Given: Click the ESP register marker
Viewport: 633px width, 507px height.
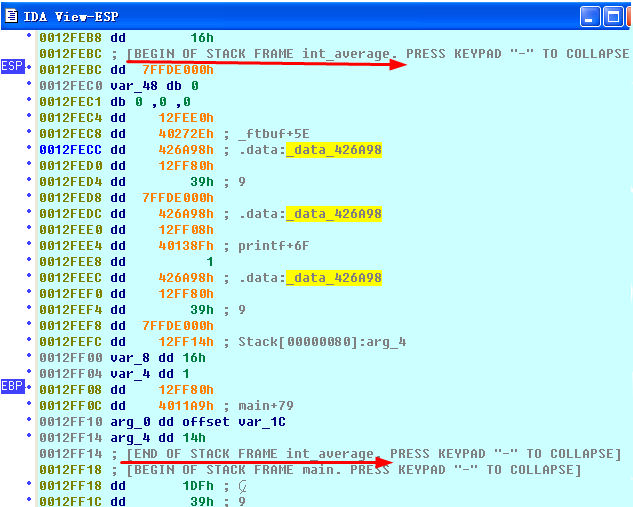Looking at the screenshot, I should [x=13, y=65].
